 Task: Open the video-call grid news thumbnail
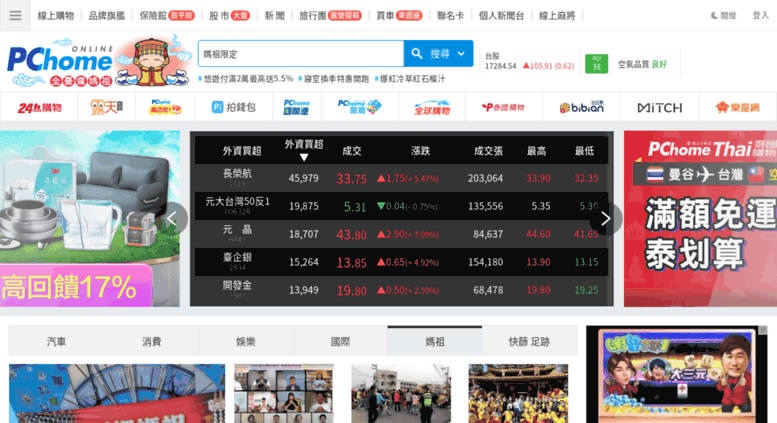[x=283, y=393]
